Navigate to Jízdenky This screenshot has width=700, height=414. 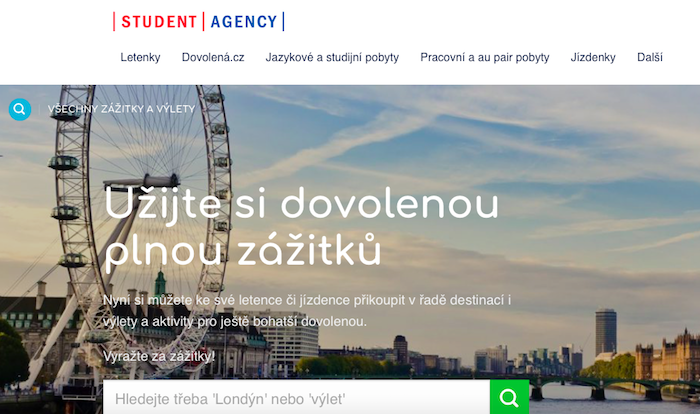(593, 57)
